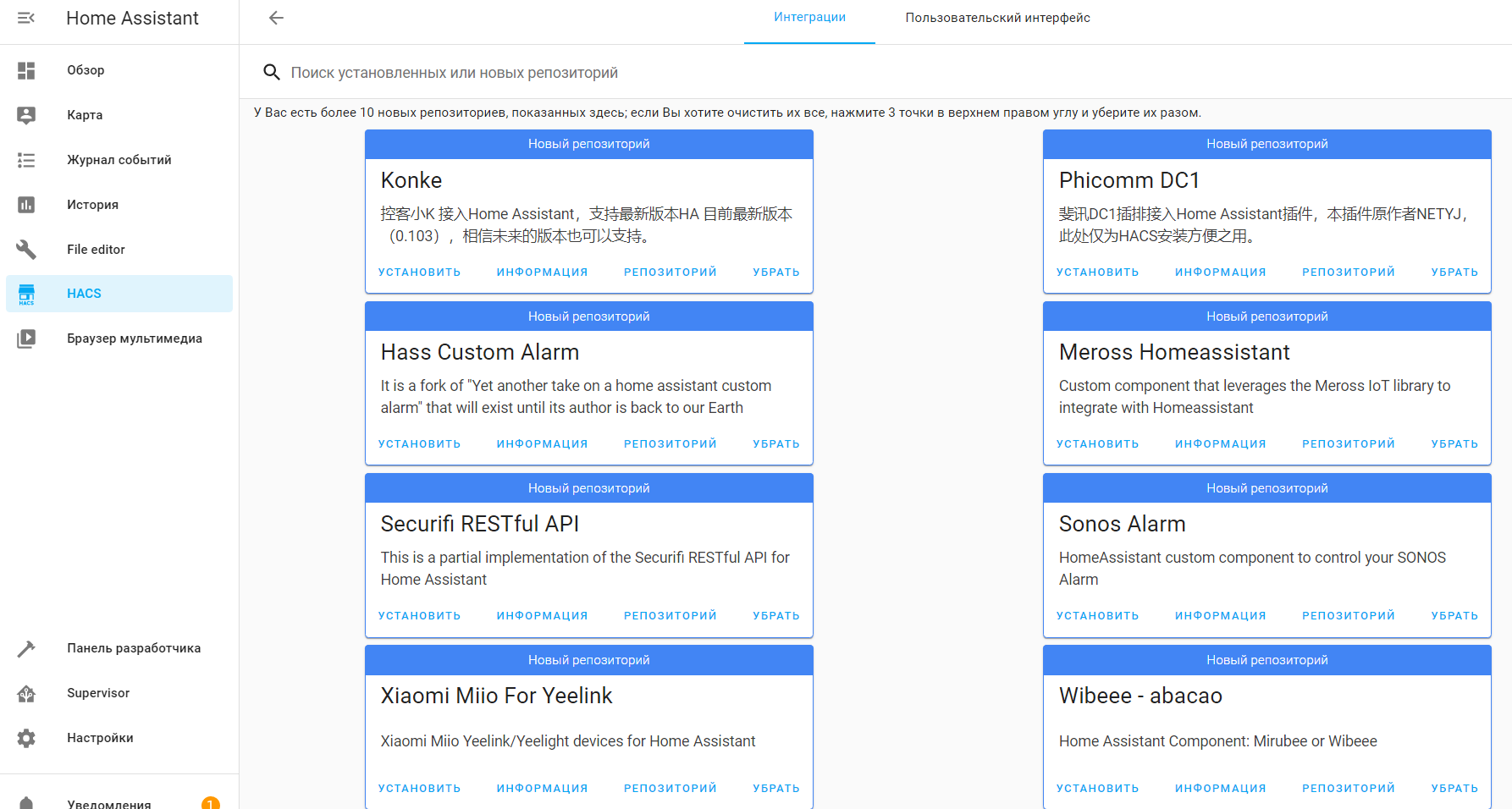Select HACS in the sidebar

click(119, 294)
